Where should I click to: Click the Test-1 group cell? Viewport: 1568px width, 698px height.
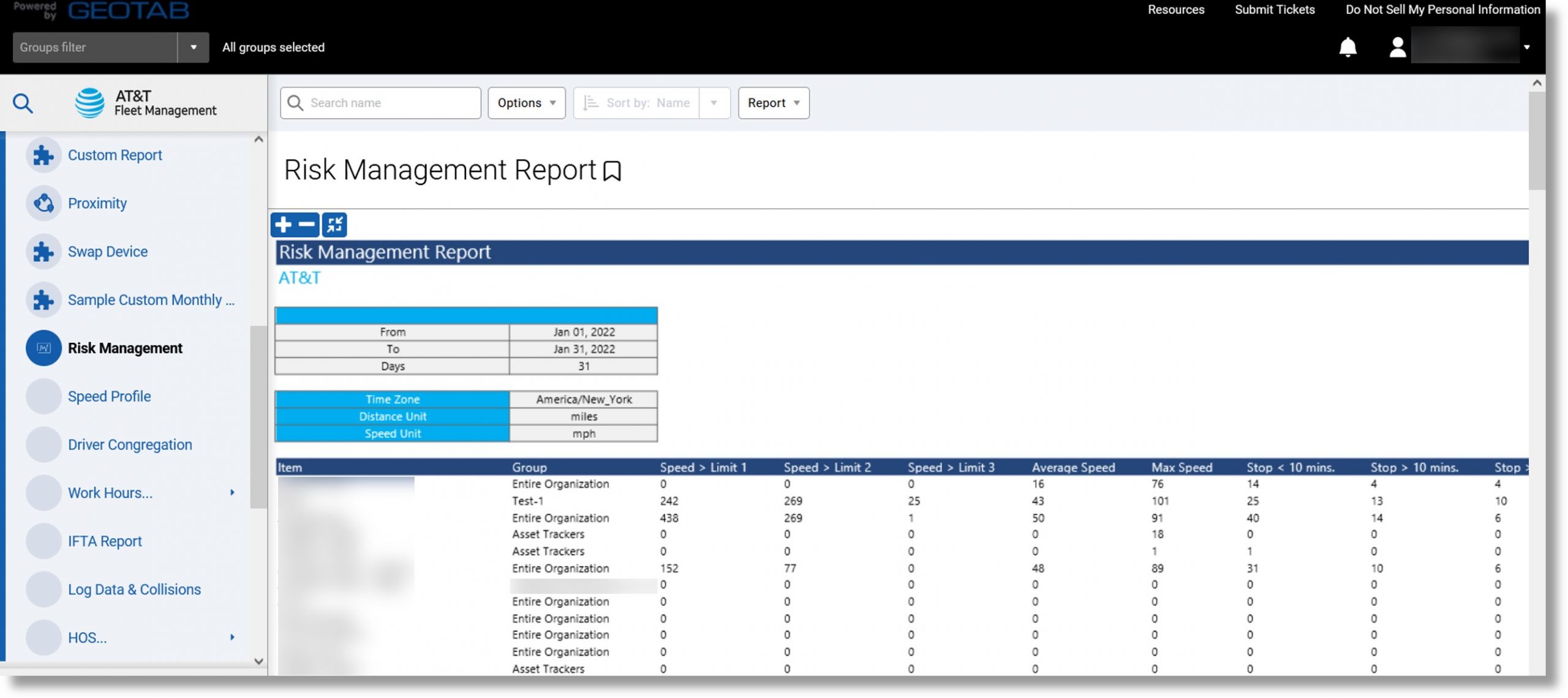click(x=527, y=501)
